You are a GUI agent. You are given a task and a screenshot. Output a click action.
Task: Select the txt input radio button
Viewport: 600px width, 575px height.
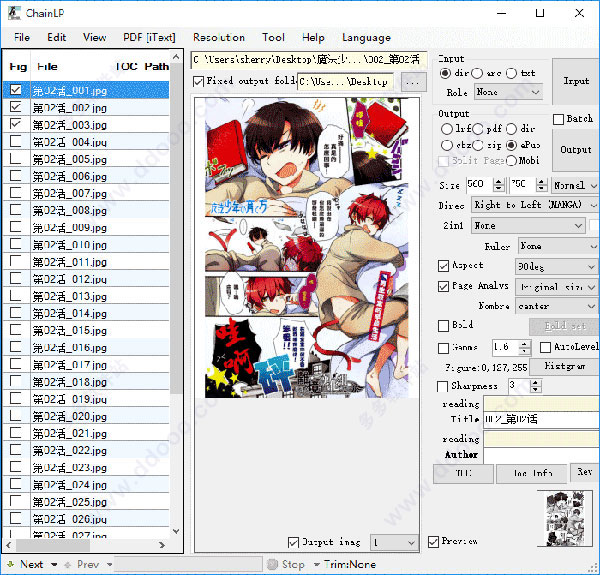[512, 73]
